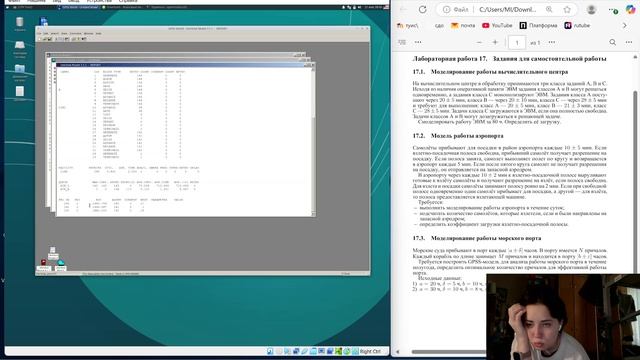Click VirtualBox display status icon
This screenshot has height=360, width=640.
pyautogui.click(x=322, y=351)
